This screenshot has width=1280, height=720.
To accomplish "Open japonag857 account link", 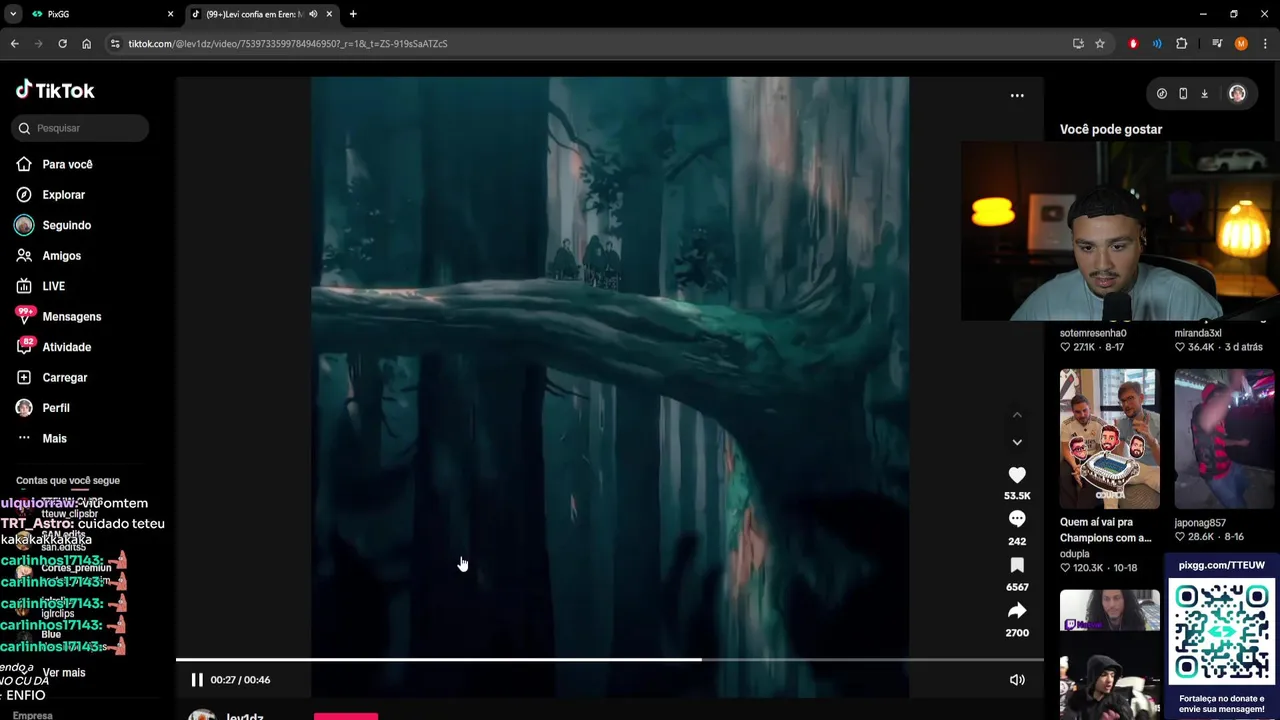I will (x=1200, y=522).
